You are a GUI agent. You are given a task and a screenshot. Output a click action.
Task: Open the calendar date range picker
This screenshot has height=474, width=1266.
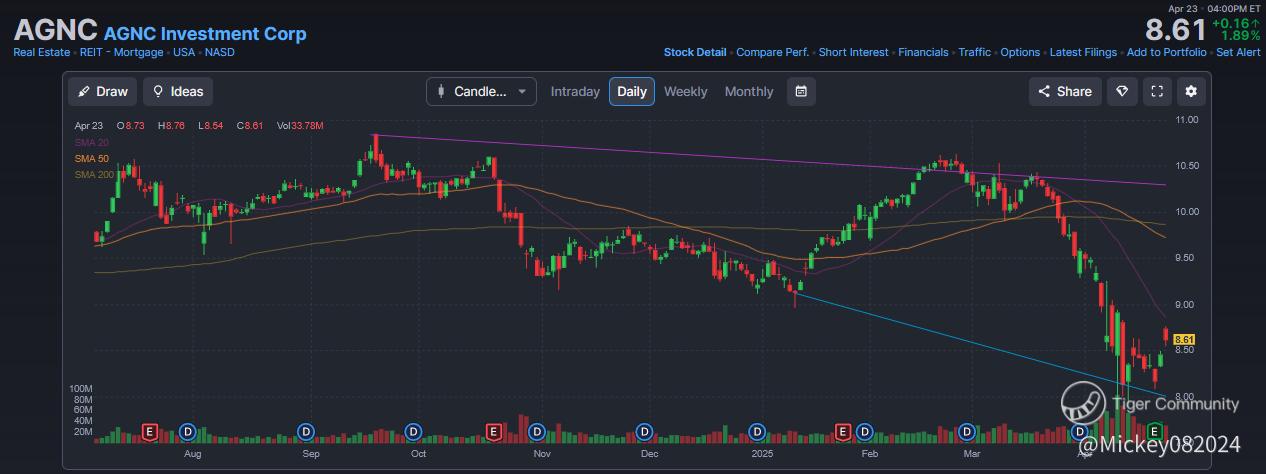(x=801, y=92)
